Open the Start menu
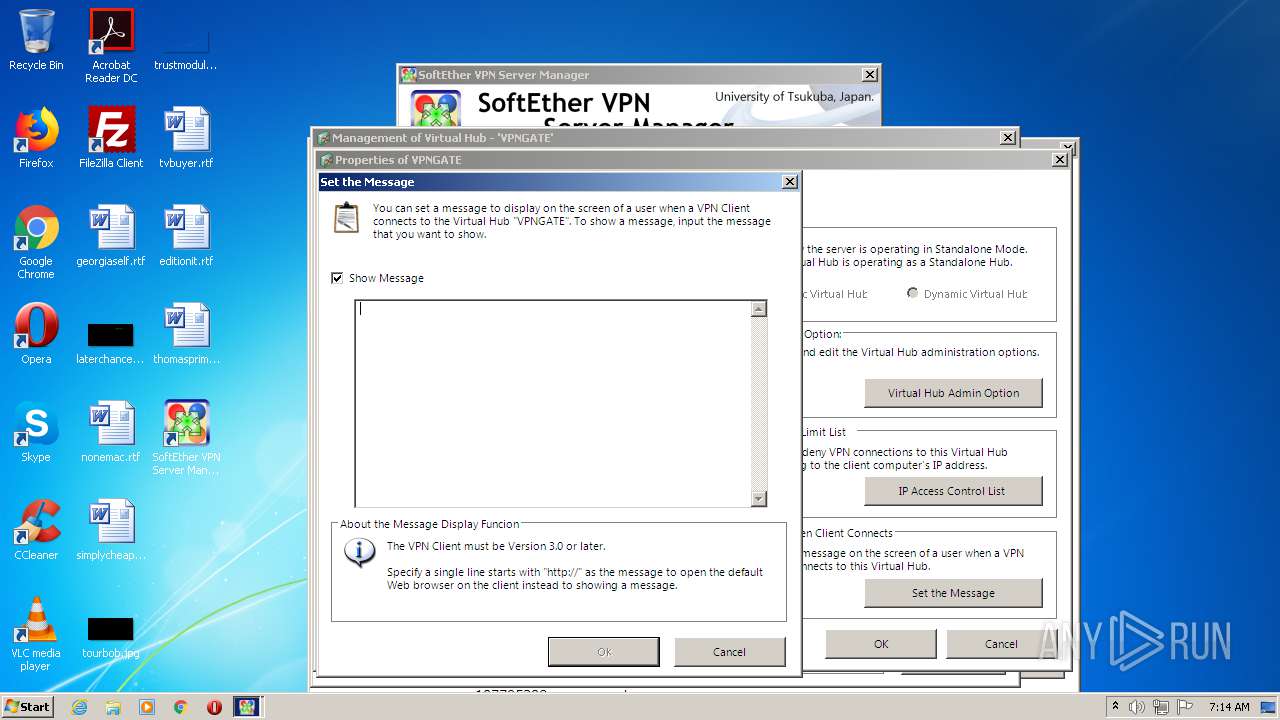This screenshot has width=1280, height=720. click(28, 707)
